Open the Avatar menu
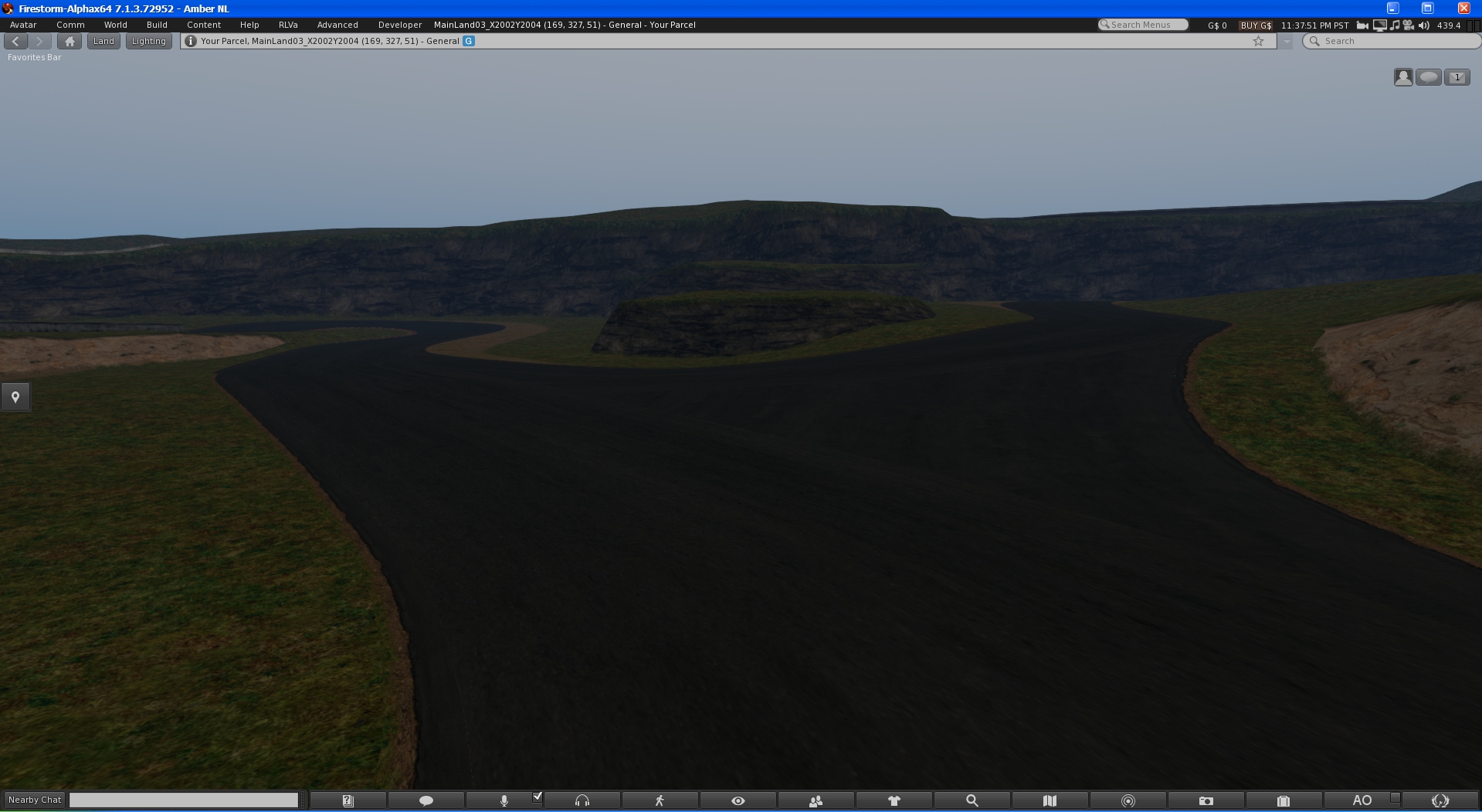1482x812 pixels. coord(23,25)
